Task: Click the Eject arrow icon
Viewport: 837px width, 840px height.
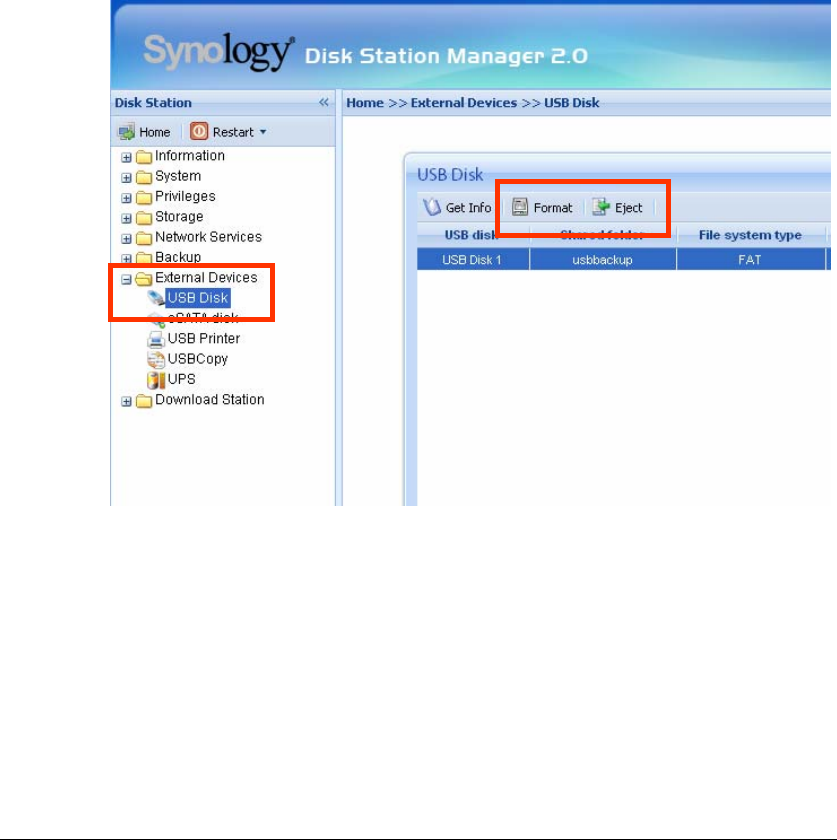Action: click(x=601, y=207)
